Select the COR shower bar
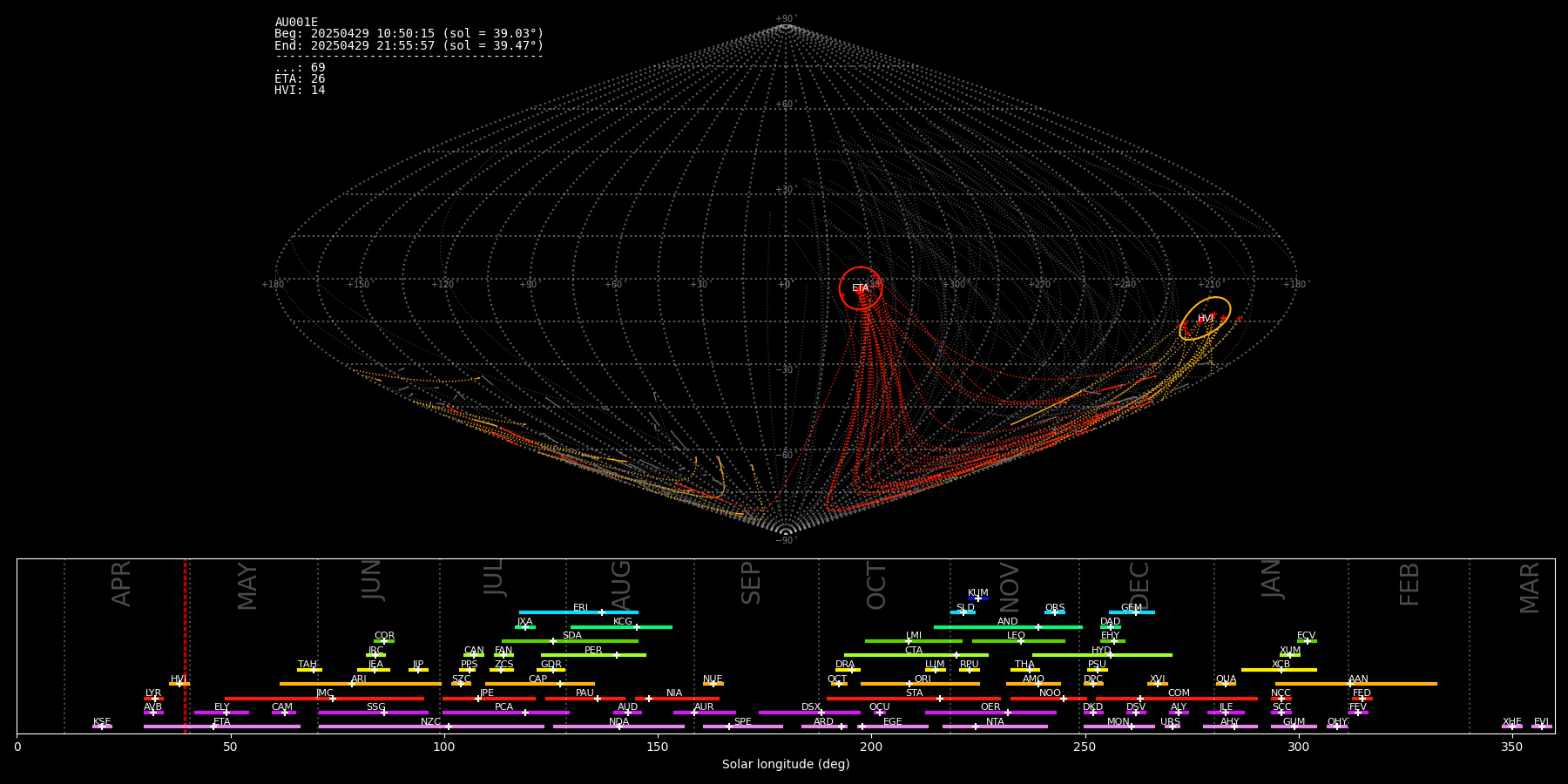 click(x=384, y=641)
